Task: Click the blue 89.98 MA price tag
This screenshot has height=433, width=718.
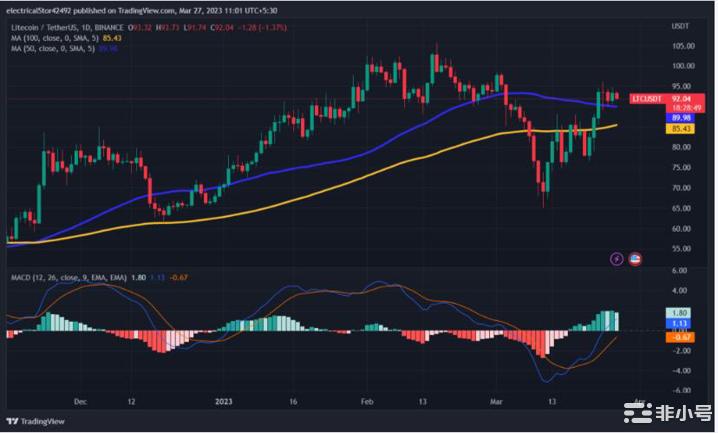Action: pyautogui.click(x=679, y=117)
